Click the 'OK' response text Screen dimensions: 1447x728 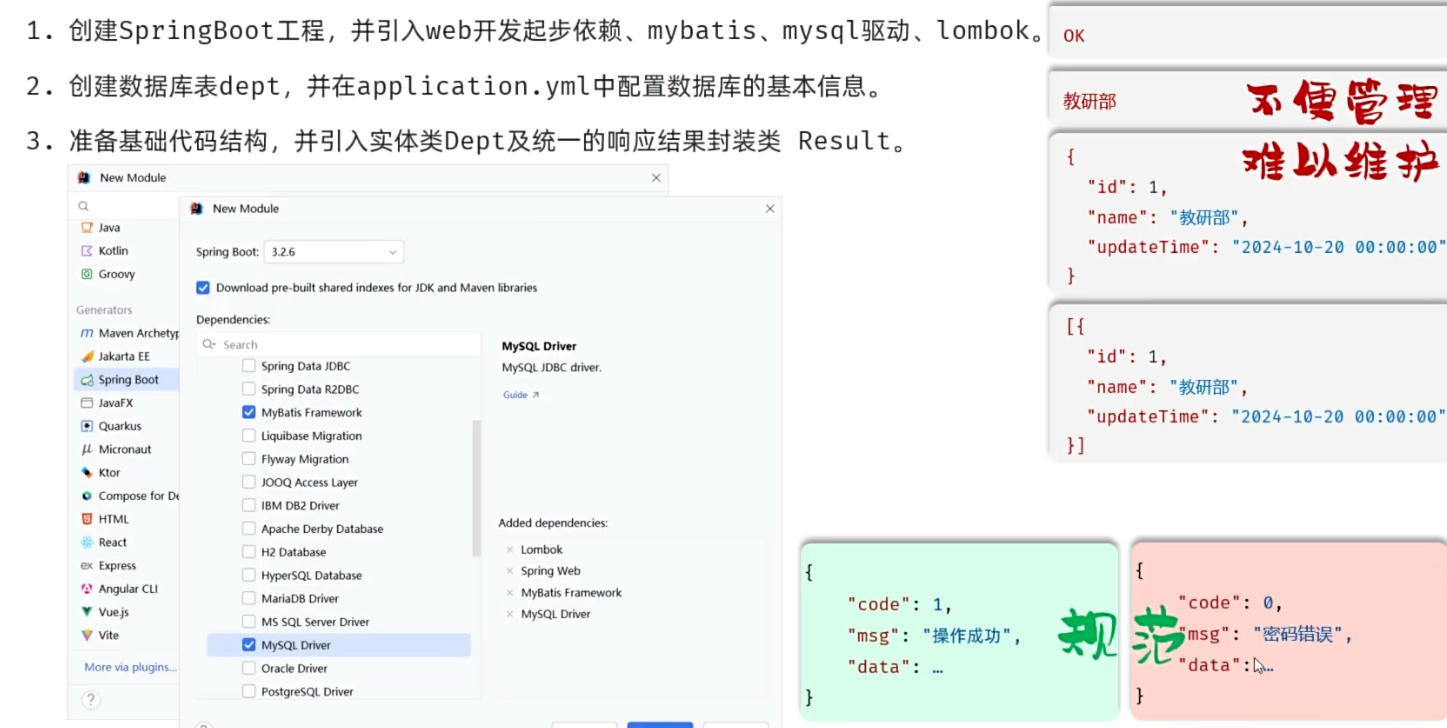coord(1074,36)
